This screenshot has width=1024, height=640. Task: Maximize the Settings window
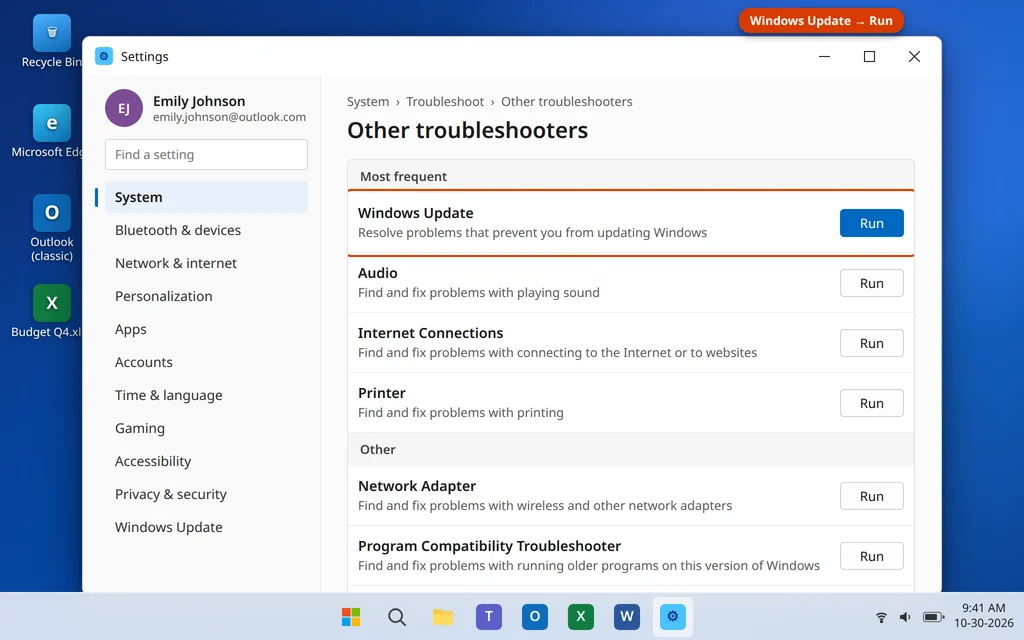(x=869, y=57)
